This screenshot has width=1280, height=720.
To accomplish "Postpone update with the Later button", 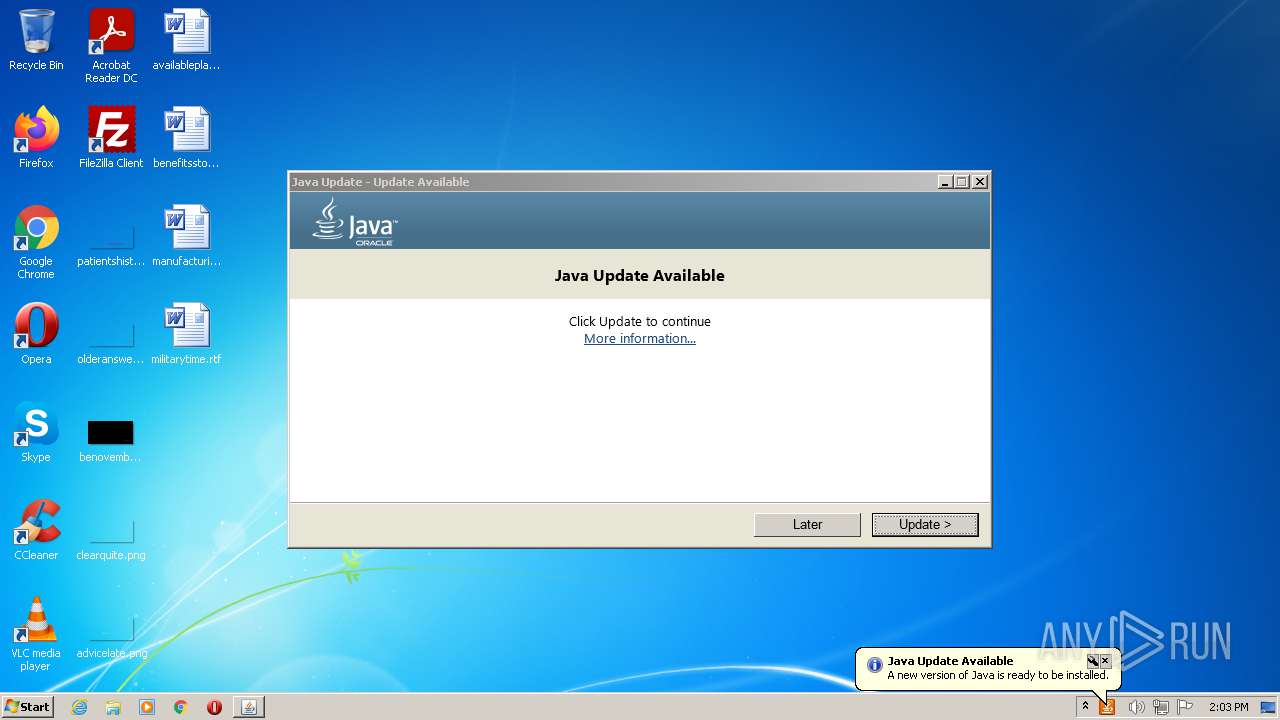I will [807, 525].
